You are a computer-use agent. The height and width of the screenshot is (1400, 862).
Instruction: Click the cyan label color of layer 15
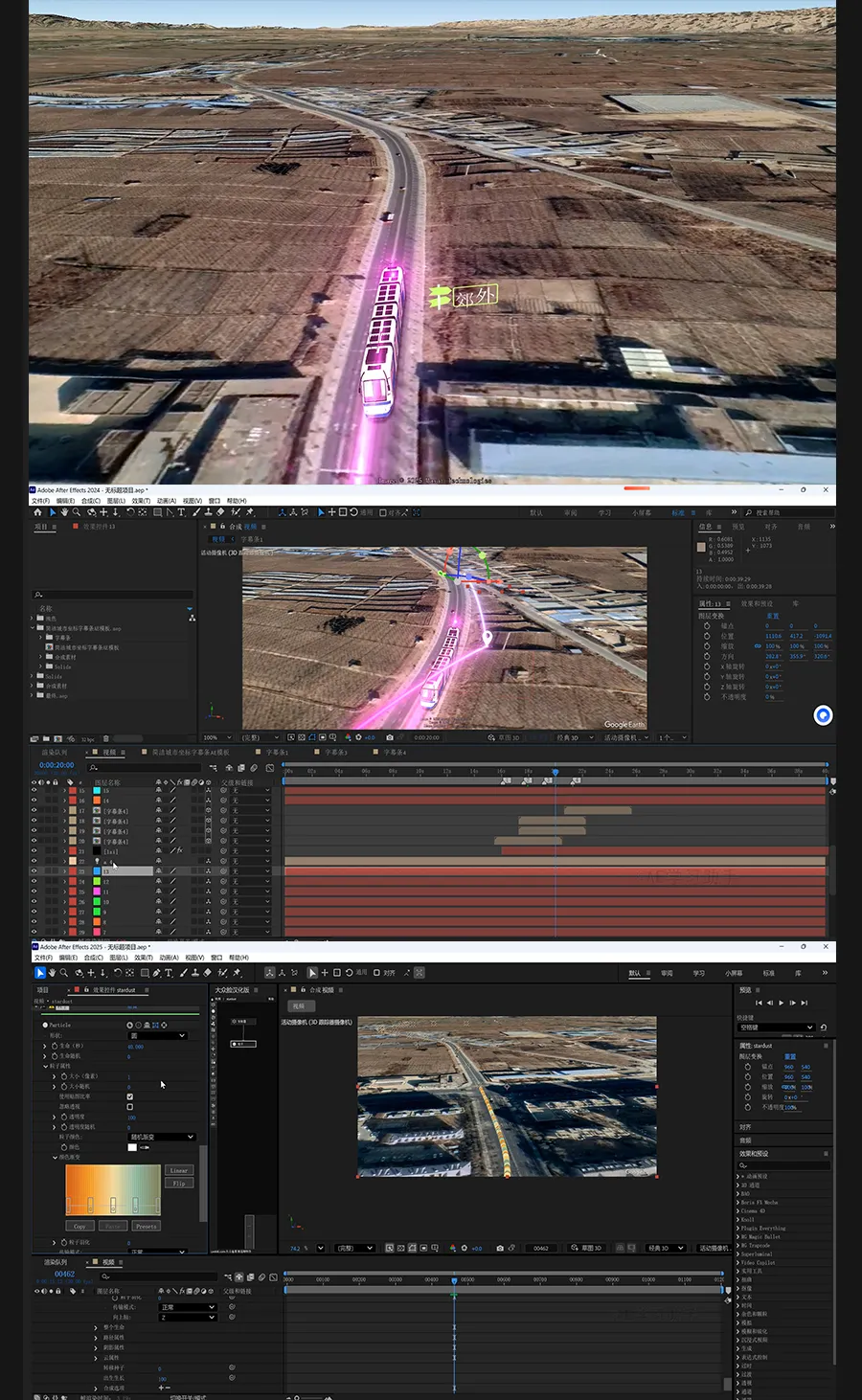tap(97, 791)
